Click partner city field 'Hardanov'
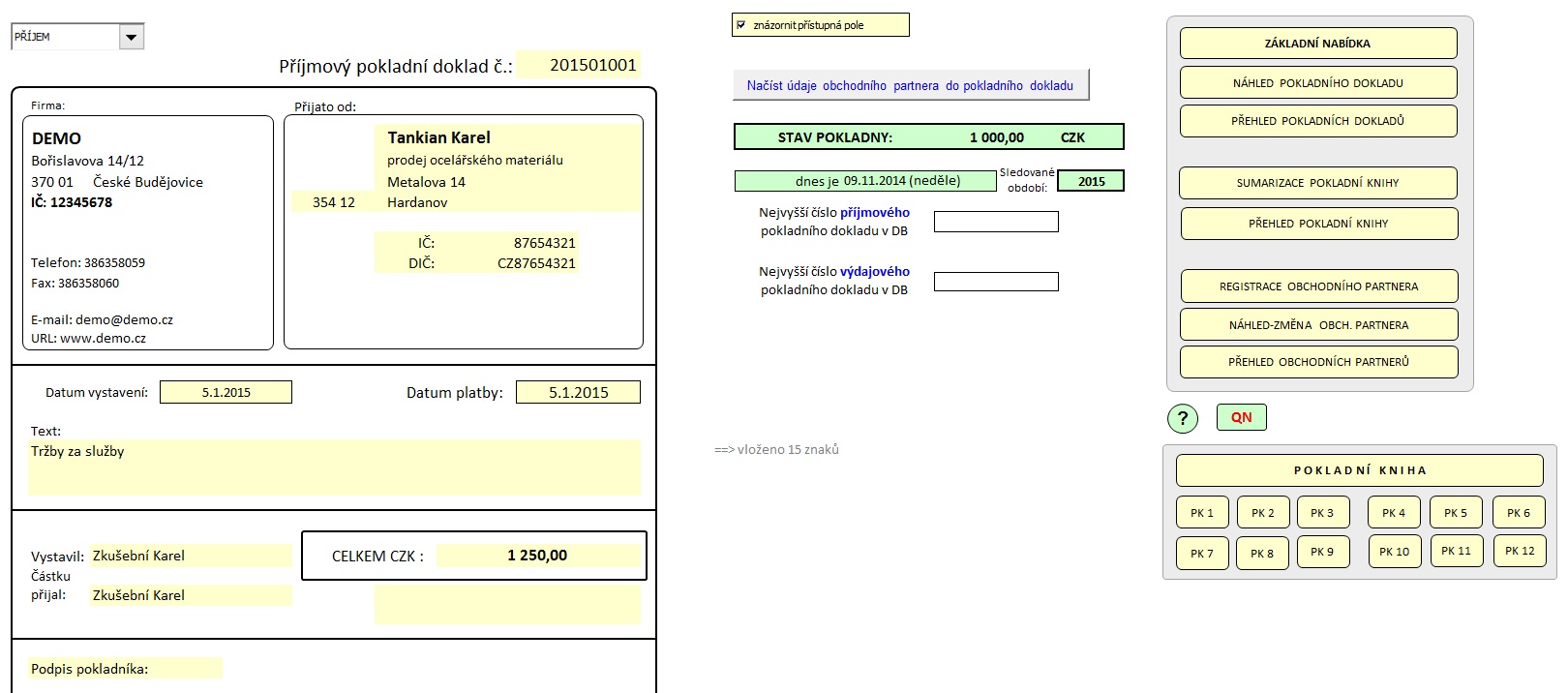The width and height of the screenshot is (1568, 693). (508, 202)
